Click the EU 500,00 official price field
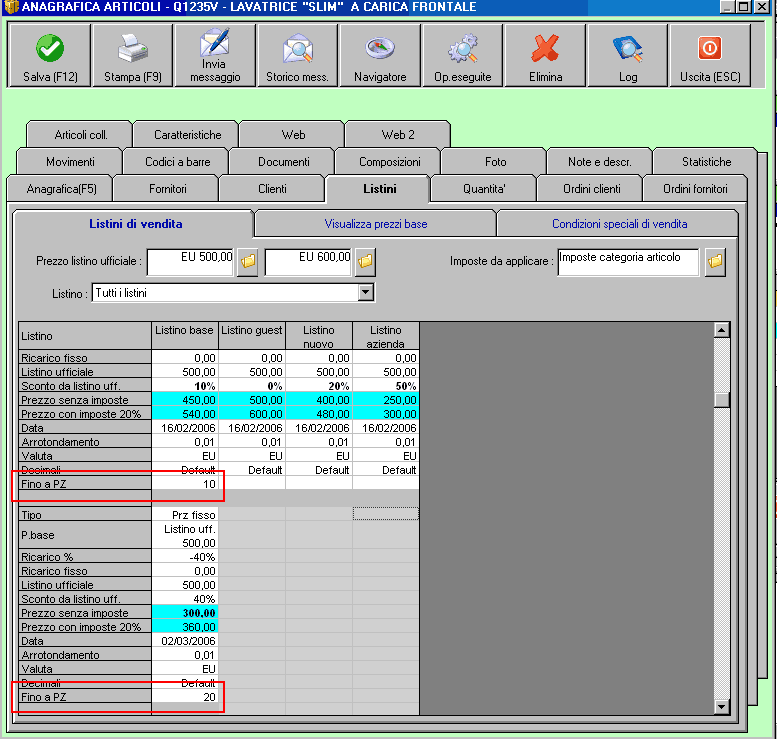 tap(191, 262)
